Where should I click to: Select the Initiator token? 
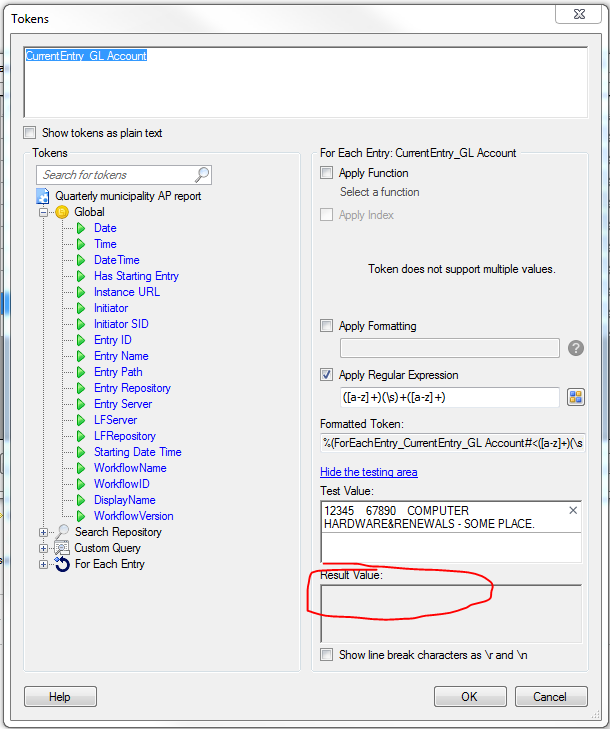[x=111, y=308]
